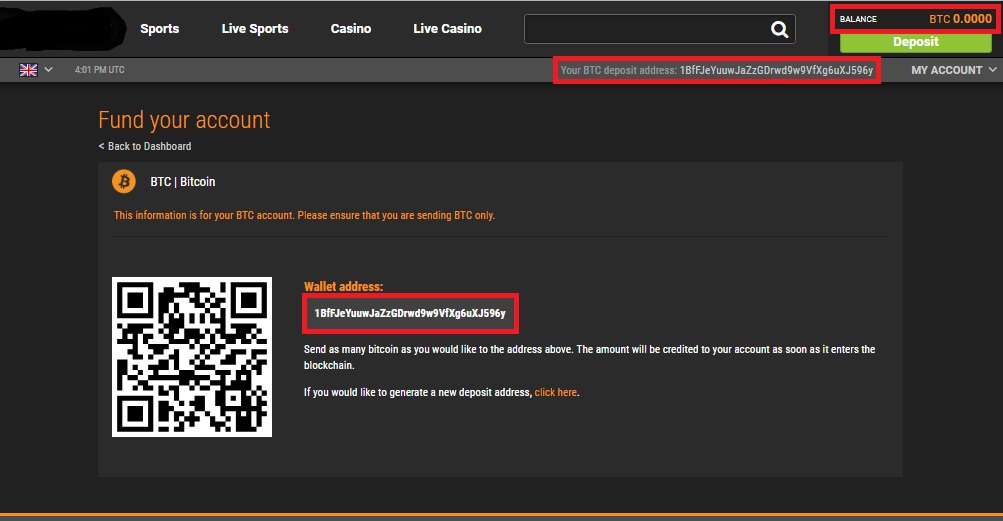This screenshot has width=1003, height=521.
Task: Click the orange BTC-only warning text
Action: 304,215
